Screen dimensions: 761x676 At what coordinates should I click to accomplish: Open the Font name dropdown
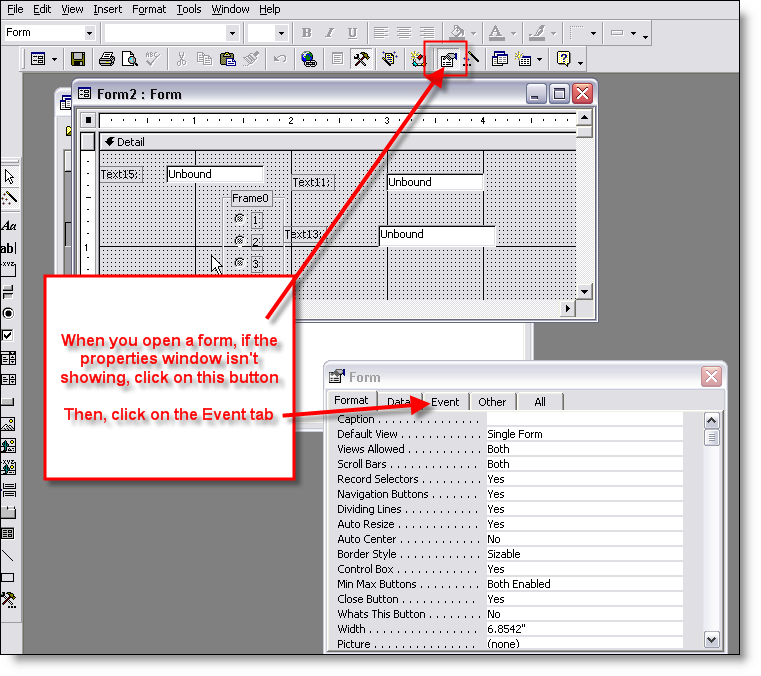pyautogui.click(x=232, y=33)
